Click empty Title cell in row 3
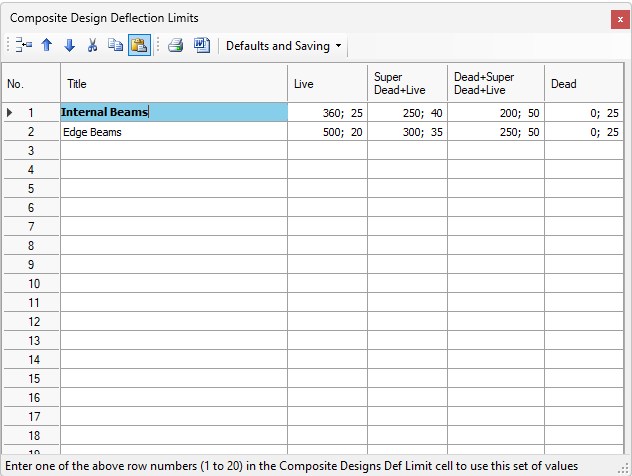 click(174, 151)
